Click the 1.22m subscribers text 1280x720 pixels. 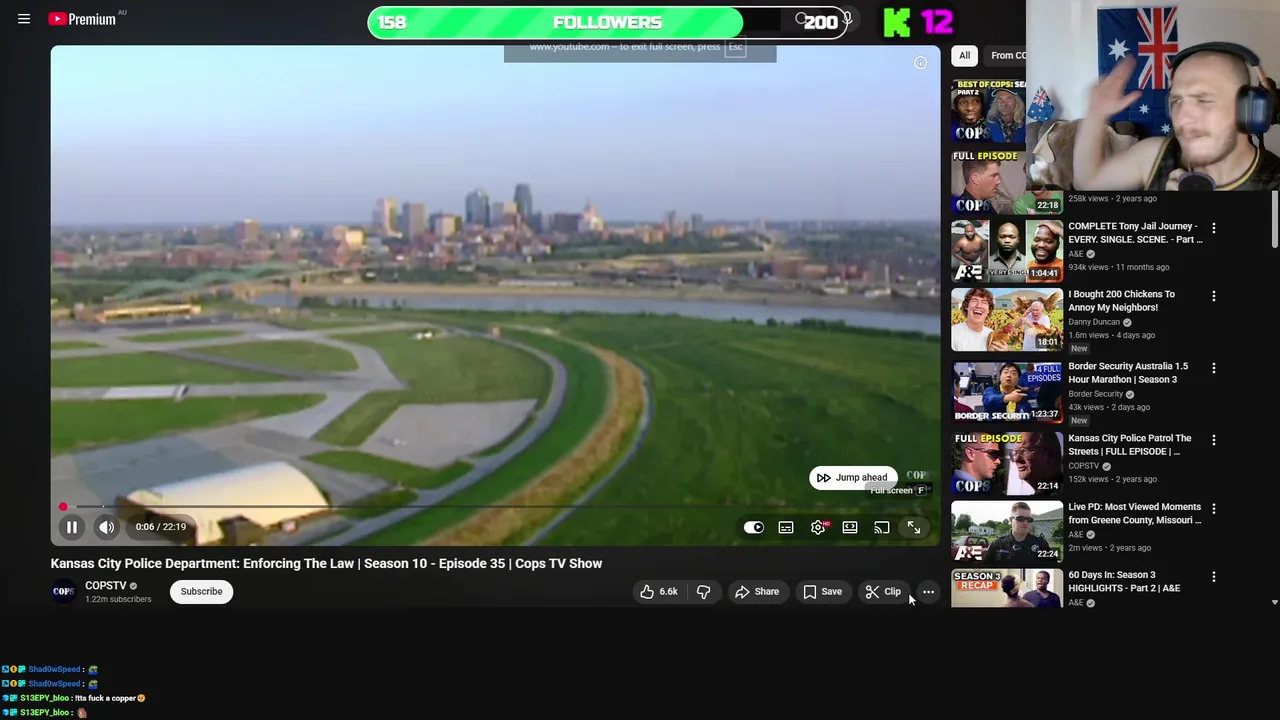[118, 600]
